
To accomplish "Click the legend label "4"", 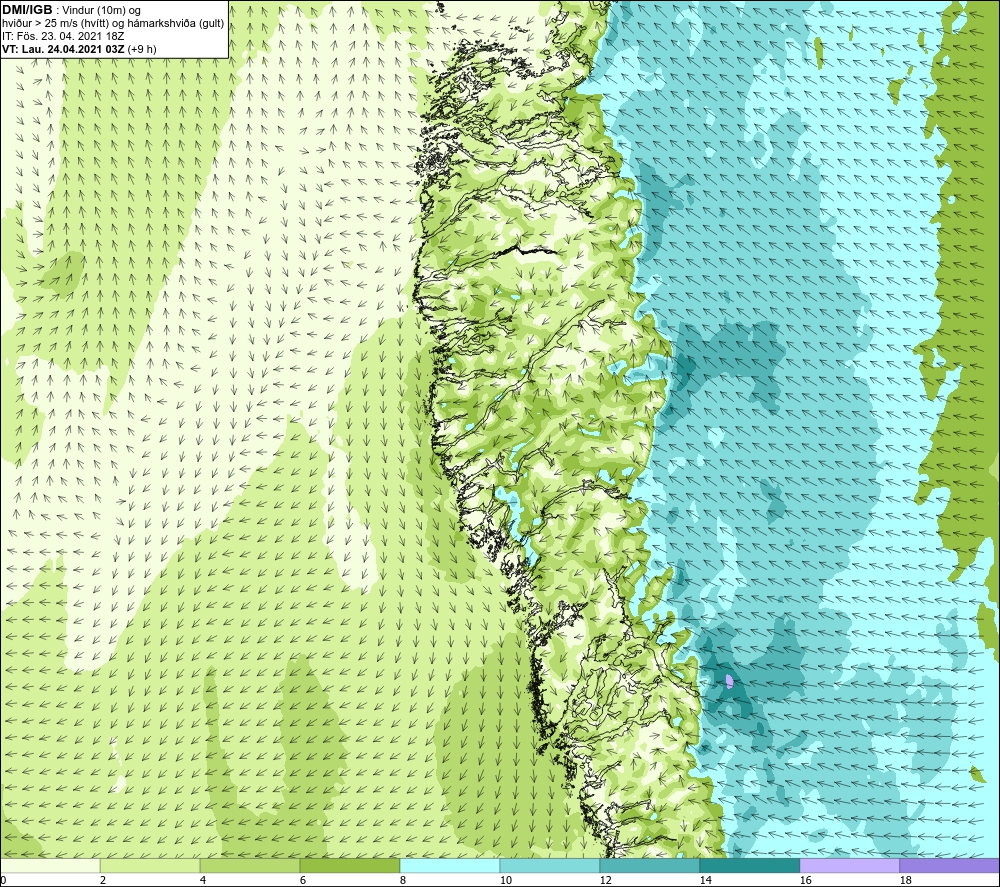I will click(x=203, y=881).
